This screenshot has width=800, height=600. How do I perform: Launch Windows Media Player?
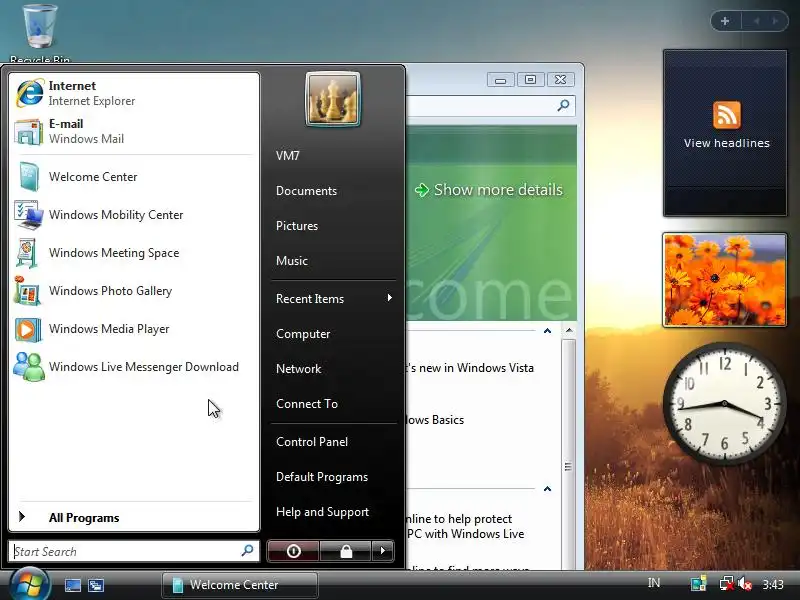134,329
